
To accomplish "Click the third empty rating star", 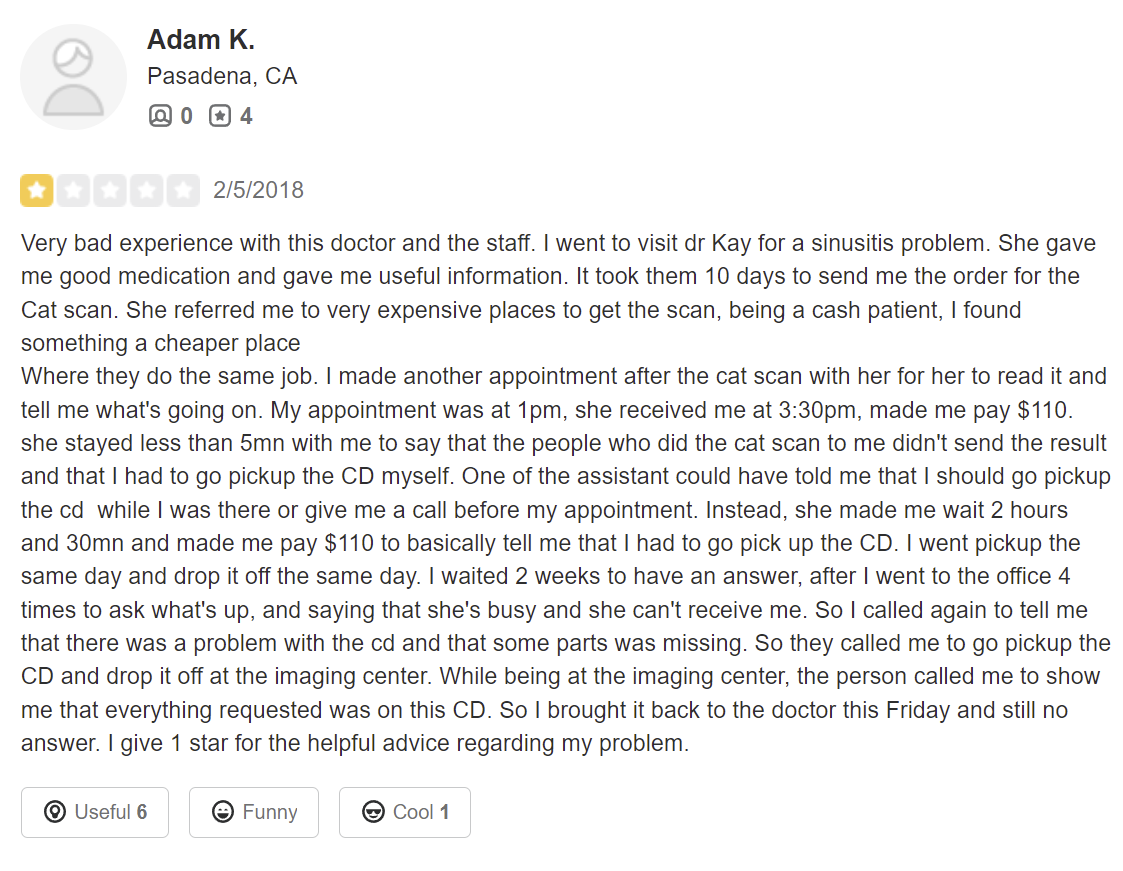I will (x=110, y=191).
